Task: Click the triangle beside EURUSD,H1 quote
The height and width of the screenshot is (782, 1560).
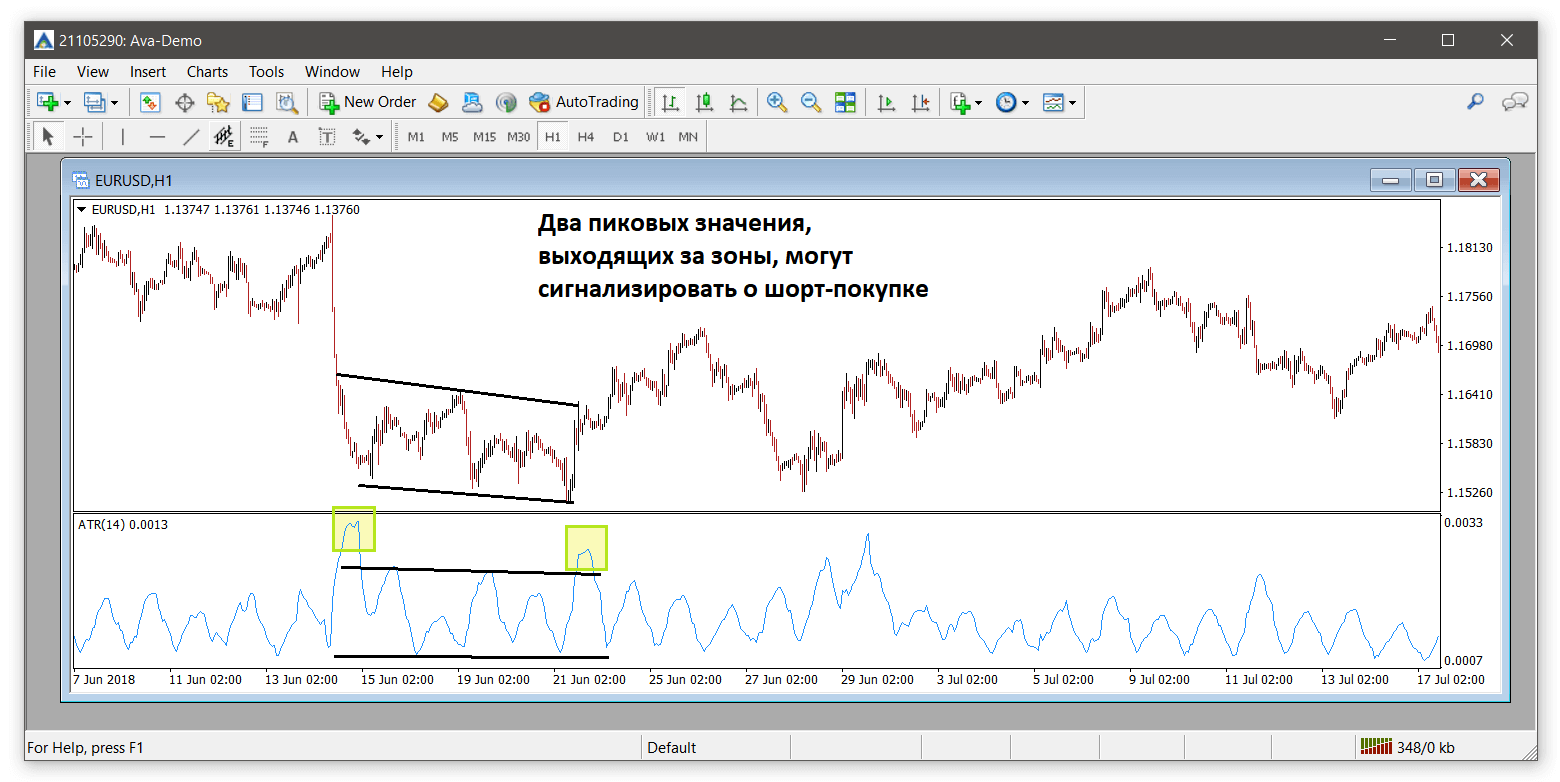Action: pyautogui.click(x=82, y=209)
